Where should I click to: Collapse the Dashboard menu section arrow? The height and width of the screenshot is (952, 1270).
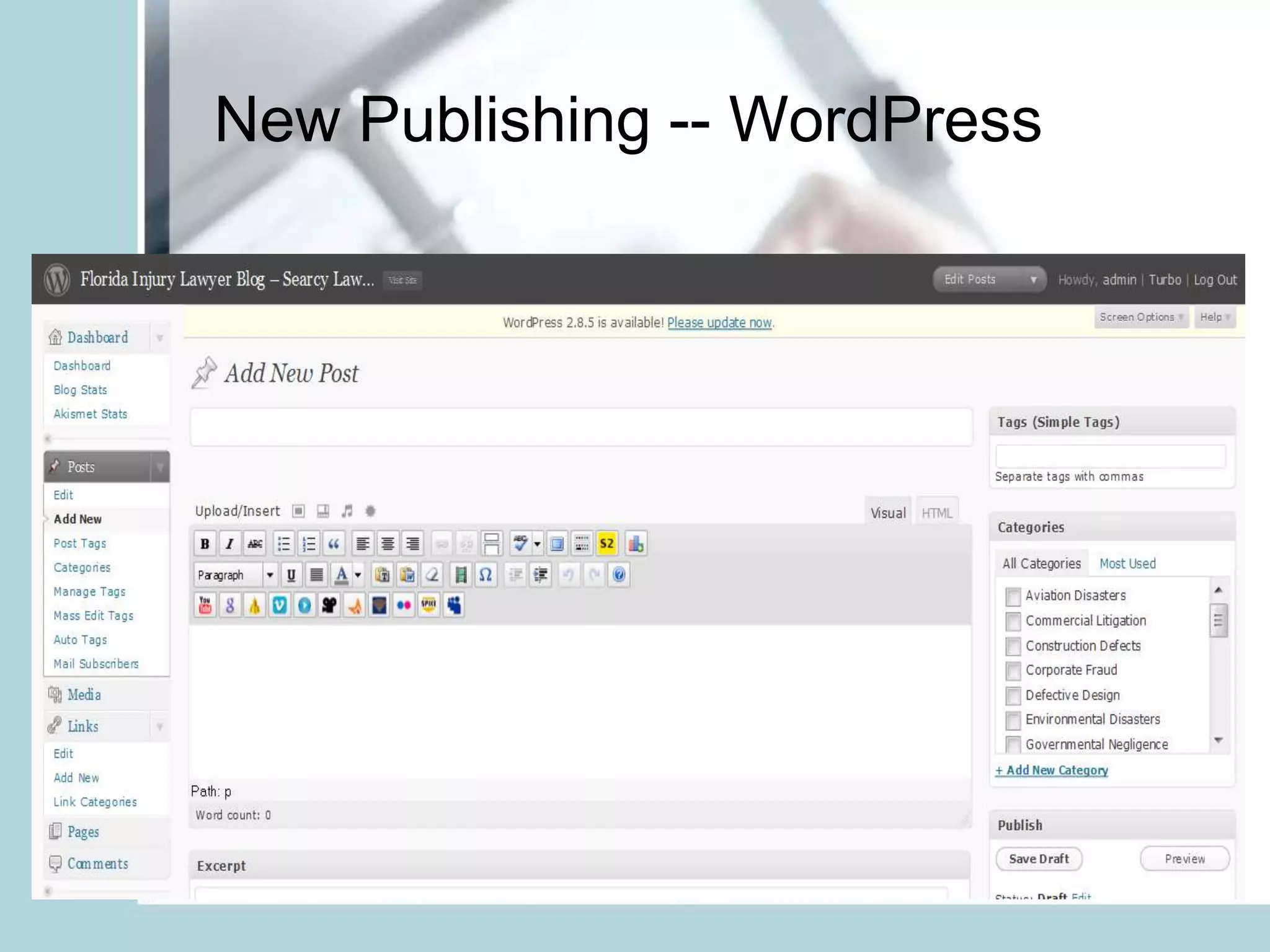point(160,338)
